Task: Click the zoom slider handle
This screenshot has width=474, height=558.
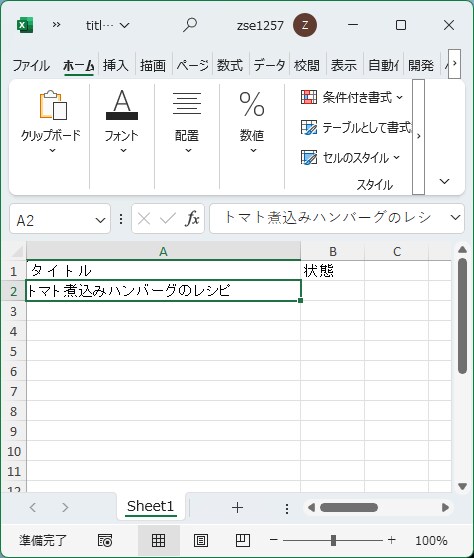Action: click(x=333, y=540)
